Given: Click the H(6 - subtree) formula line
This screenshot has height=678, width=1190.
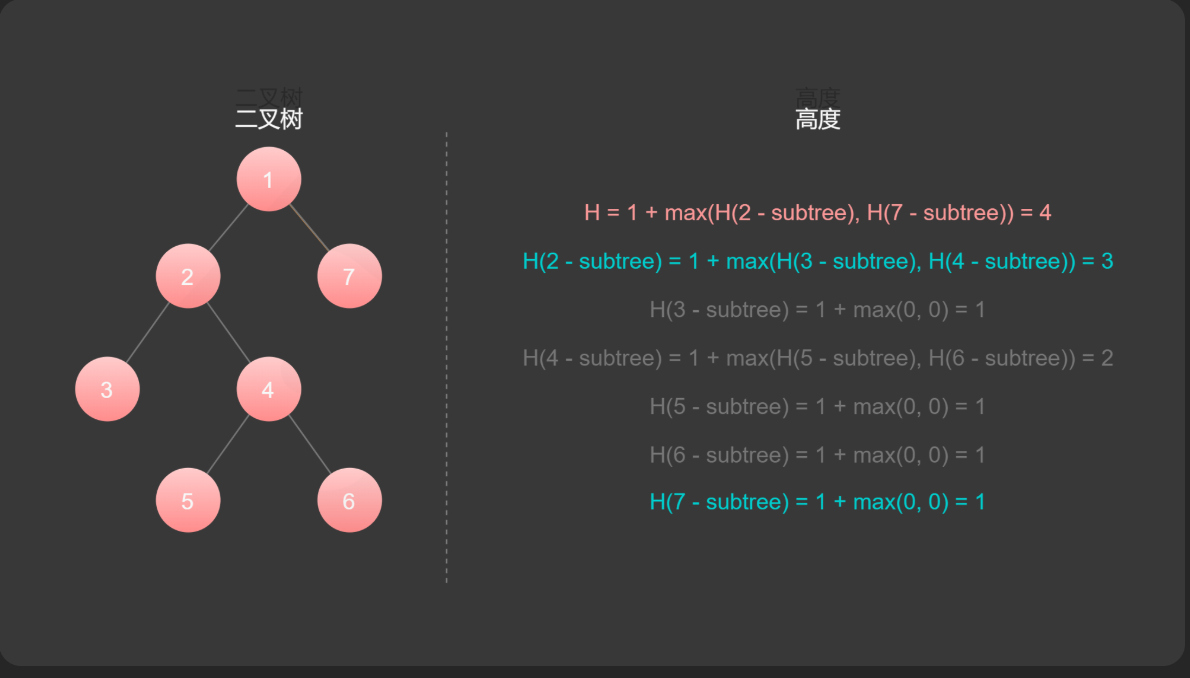Looking at the screenshot, I should coord(817,455).
